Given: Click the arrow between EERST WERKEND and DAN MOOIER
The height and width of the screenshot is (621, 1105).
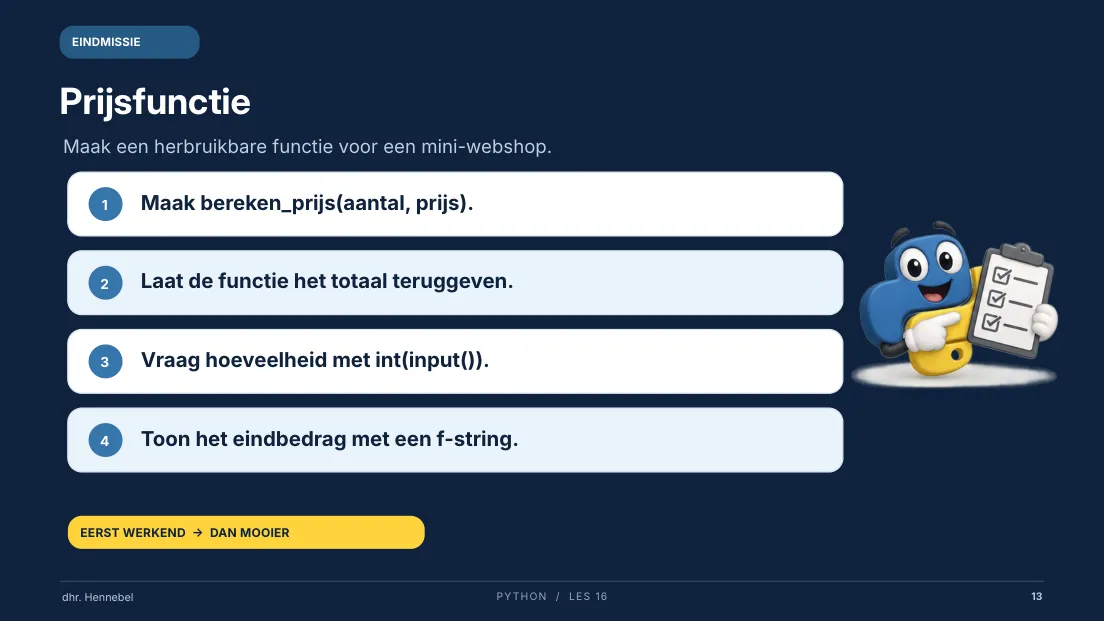Looking at the screenshot, I should point(198,532).
